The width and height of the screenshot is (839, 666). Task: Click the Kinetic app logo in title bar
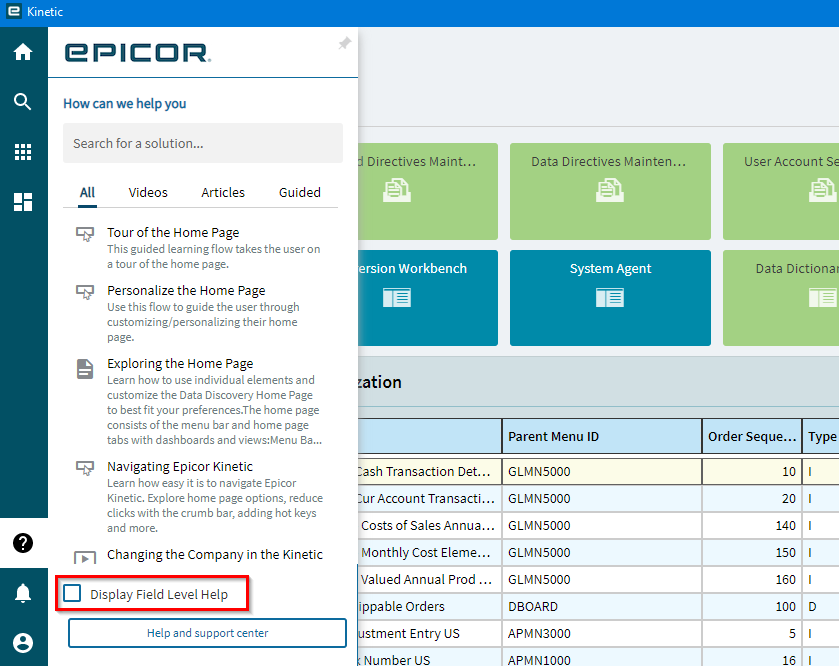pos(13,11)
